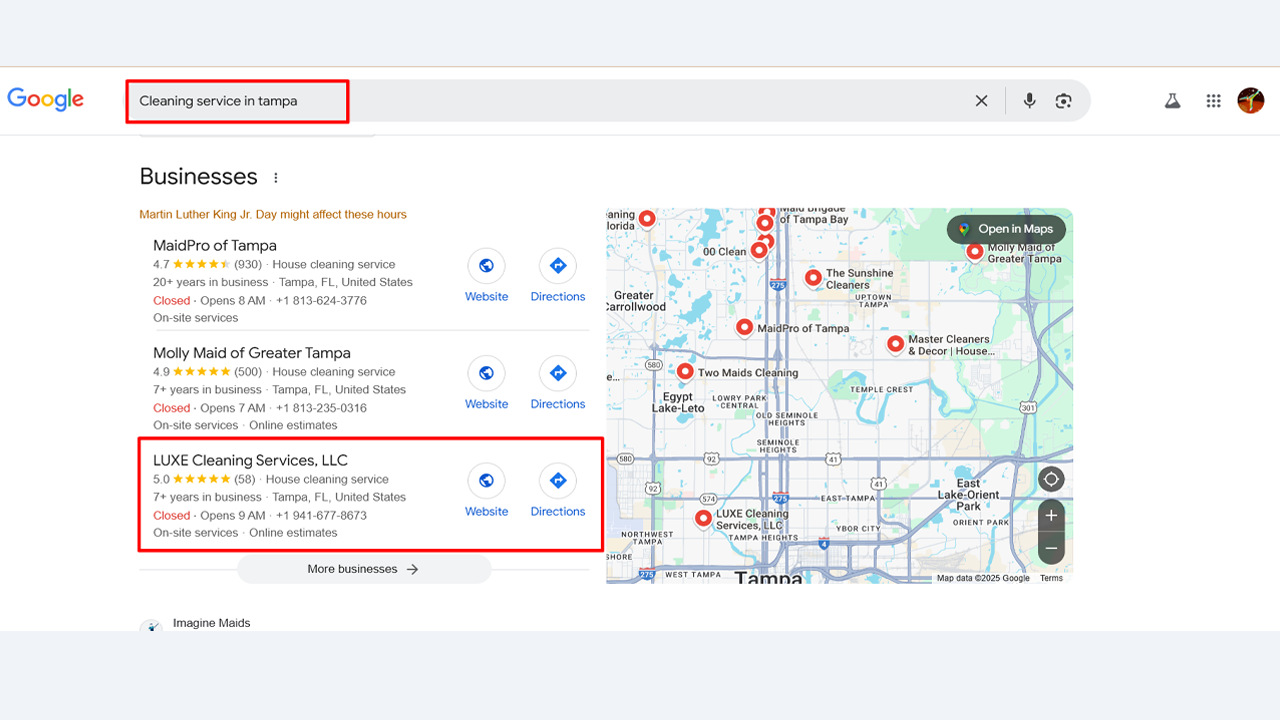Expand the More businesses list
The height and width of the screenshot is (720, 1280).
click(364, 569)
